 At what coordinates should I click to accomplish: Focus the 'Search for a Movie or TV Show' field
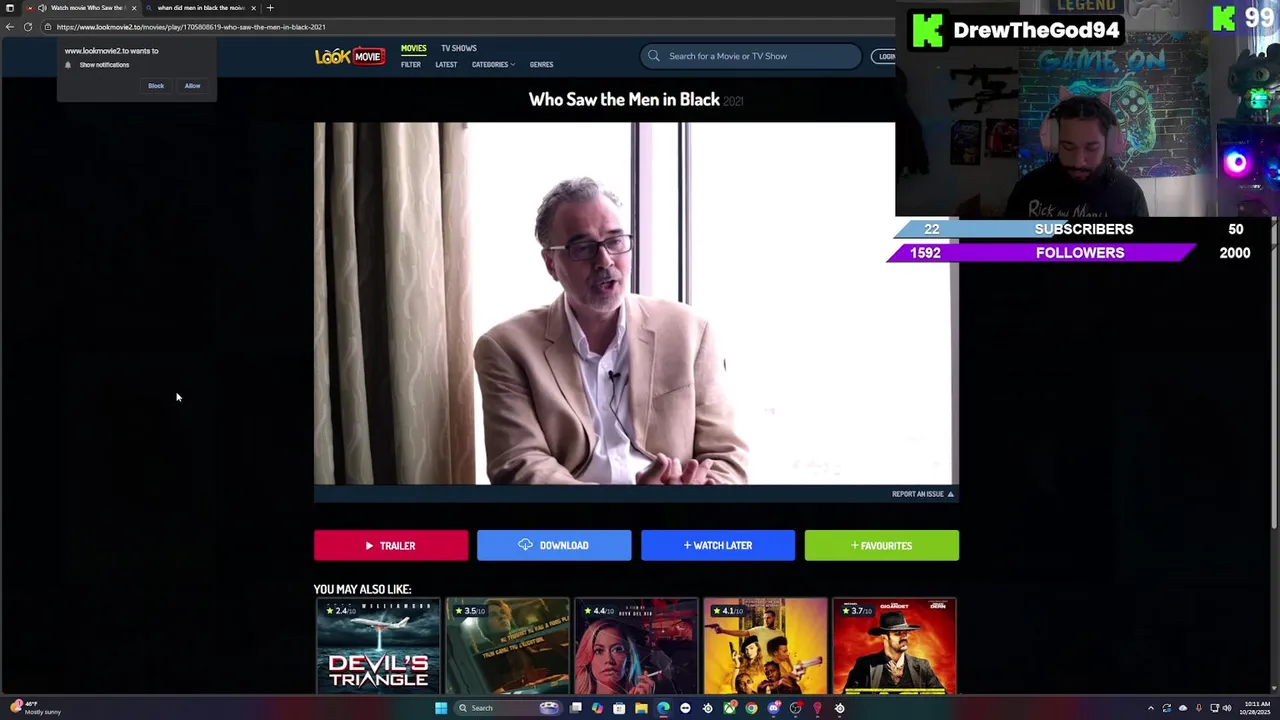[751, 56]
